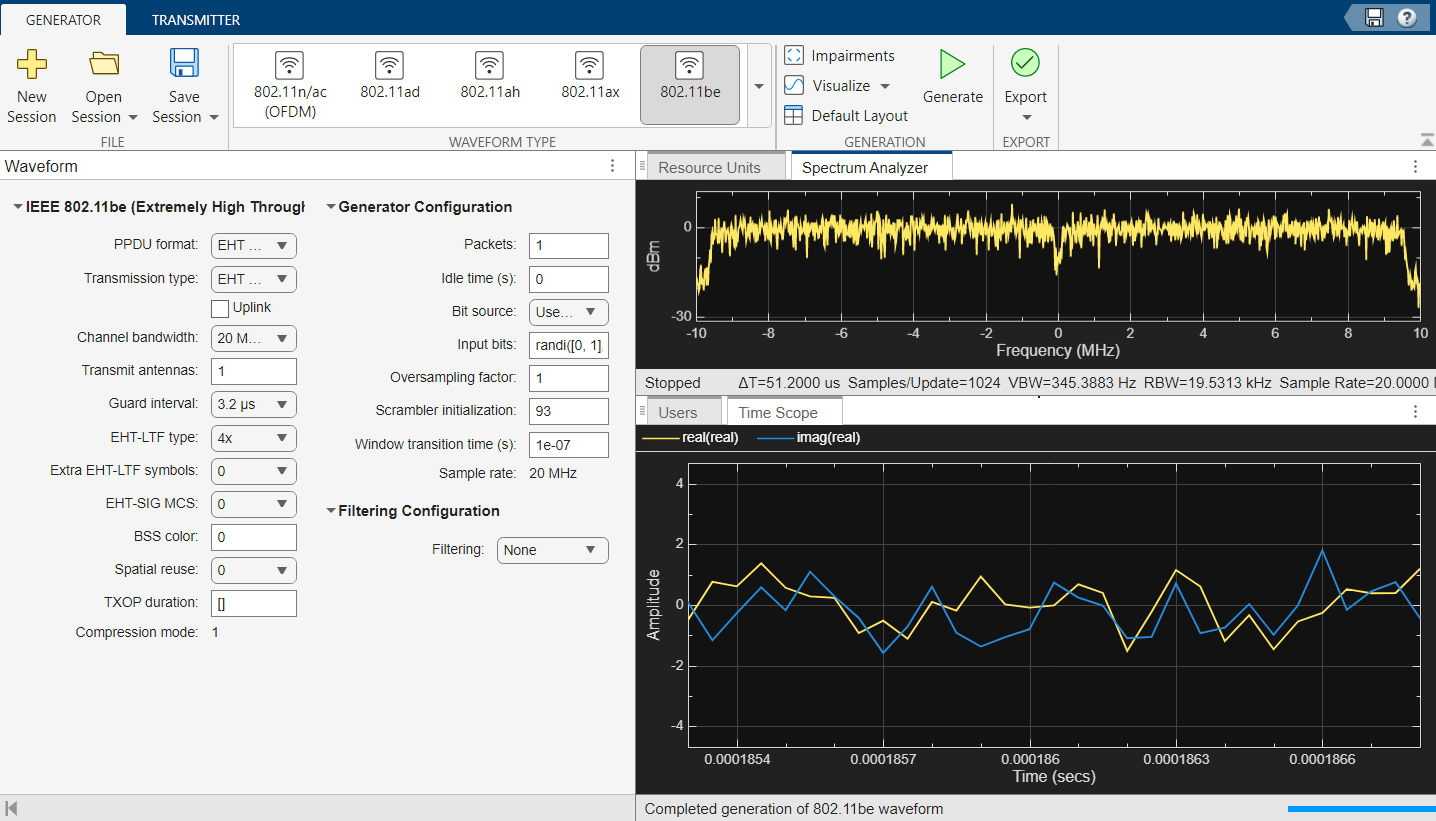
Task: Select the 802.11ad waveform type
Action: point(389,77)
